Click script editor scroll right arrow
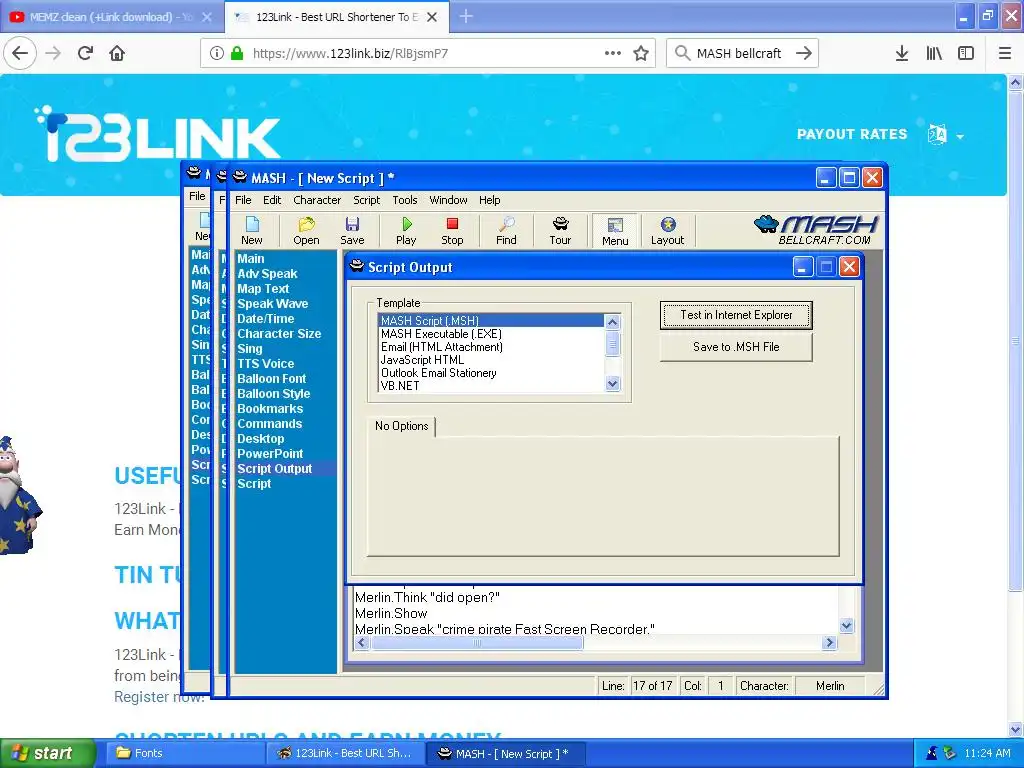 829,643
